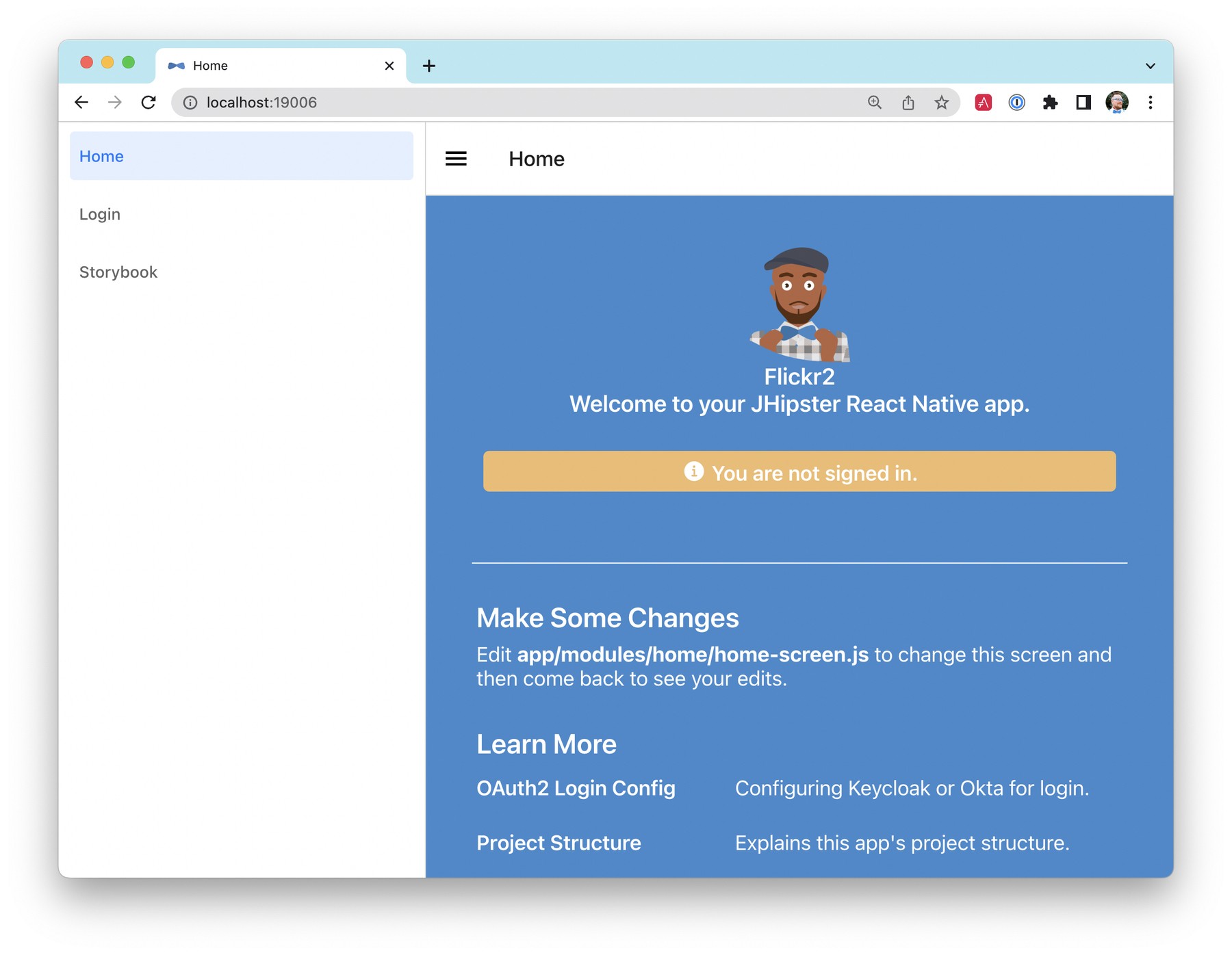Open the OAuth2 Login Config link
The image size is (1232, 955).
576,788
